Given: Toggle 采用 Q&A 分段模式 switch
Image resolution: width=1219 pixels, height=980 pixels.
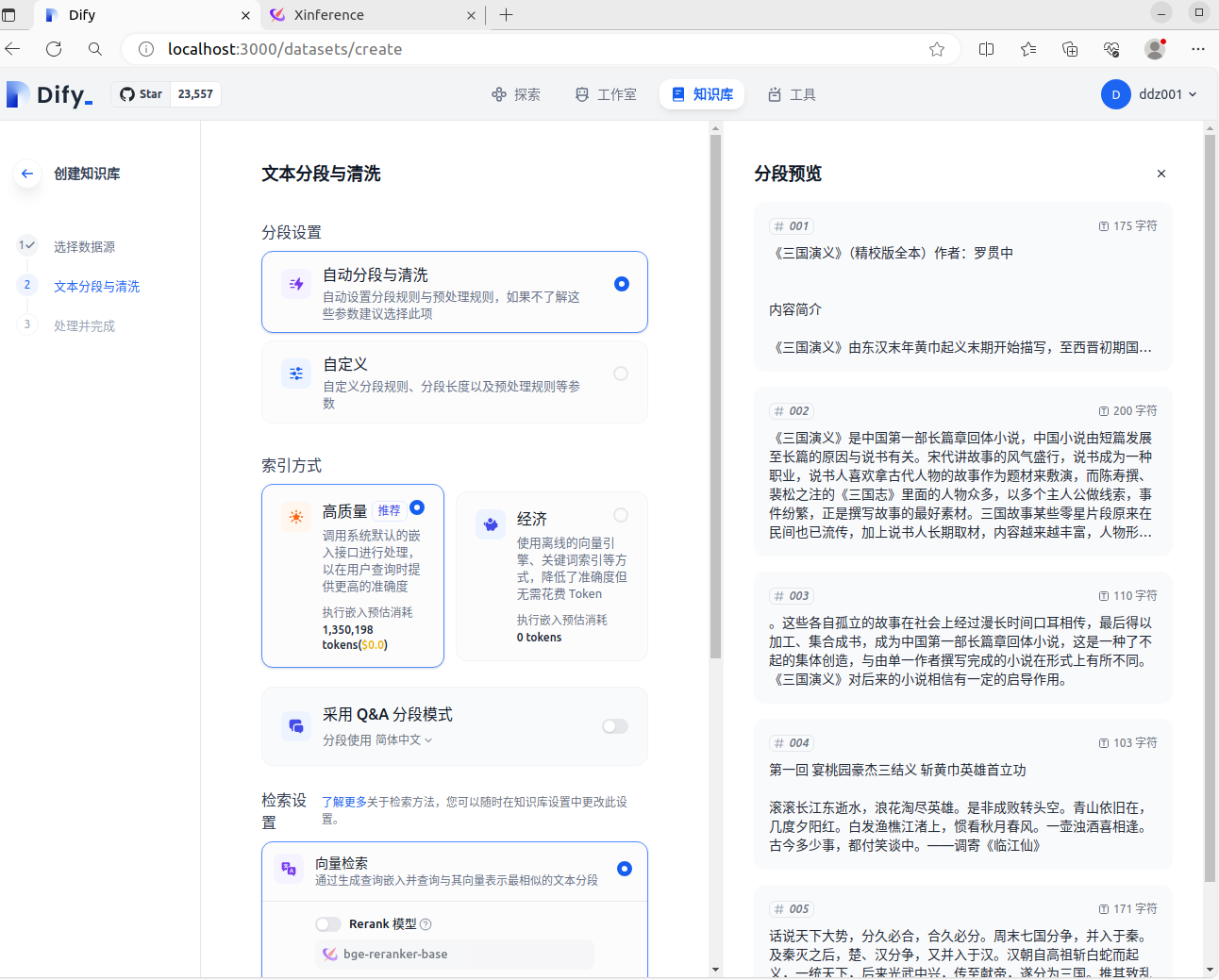Looking at the screenshot, I should pos(615,726).
